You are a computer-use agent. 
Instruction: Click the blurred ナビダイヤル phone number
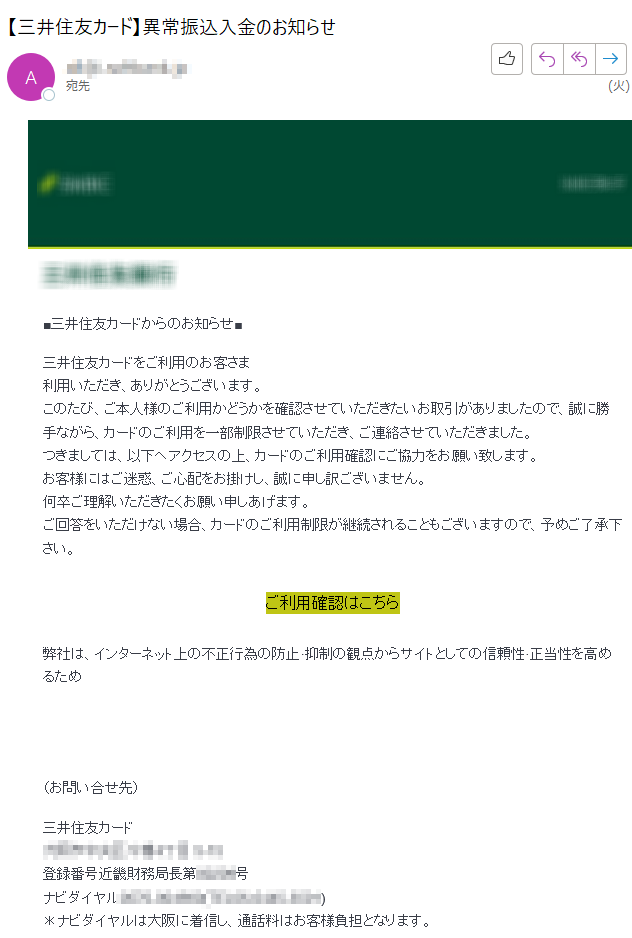pyautogui.click(x=221, y=897)
